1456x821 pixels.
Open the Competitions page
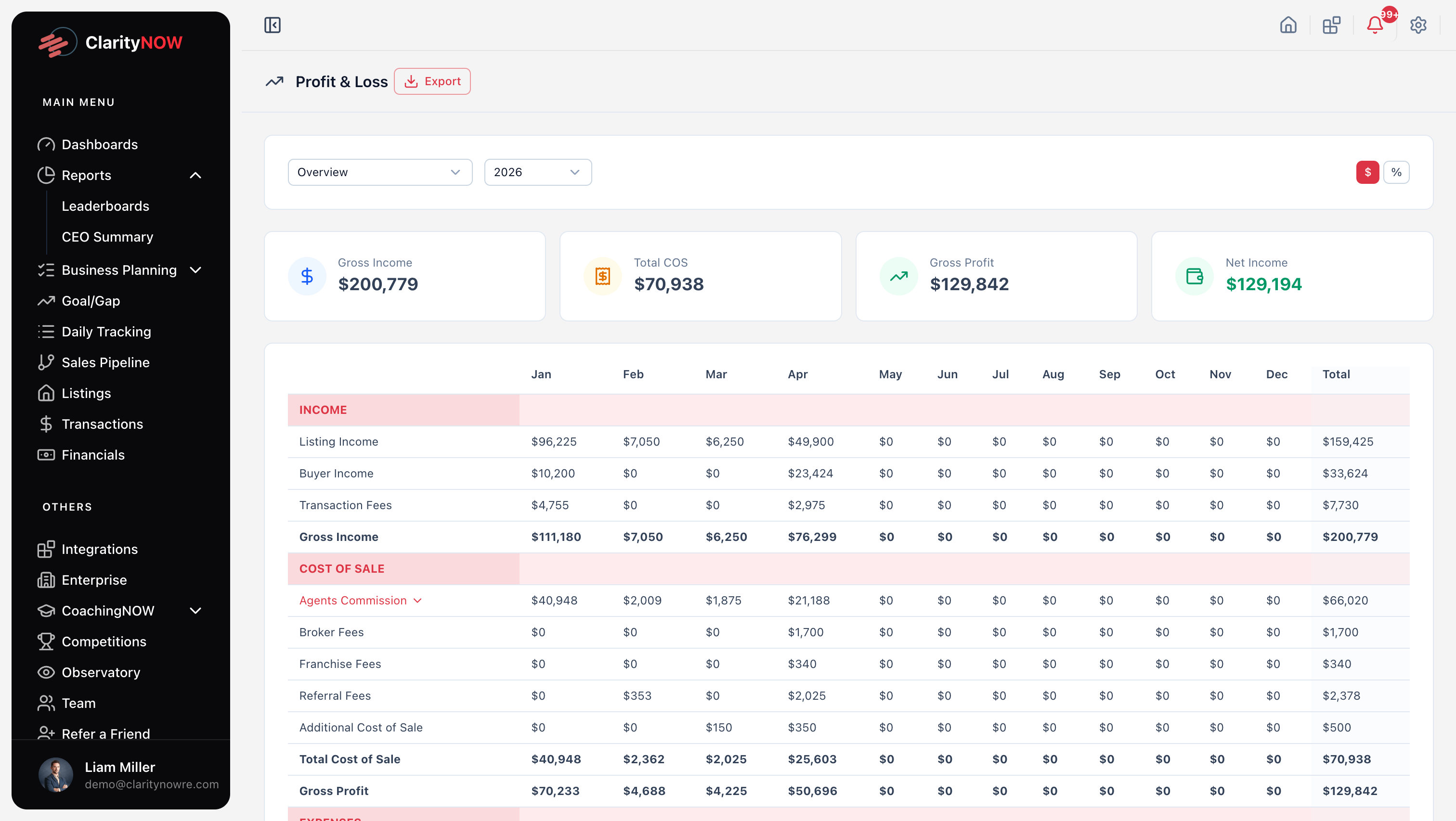click(x=104, y=641)
